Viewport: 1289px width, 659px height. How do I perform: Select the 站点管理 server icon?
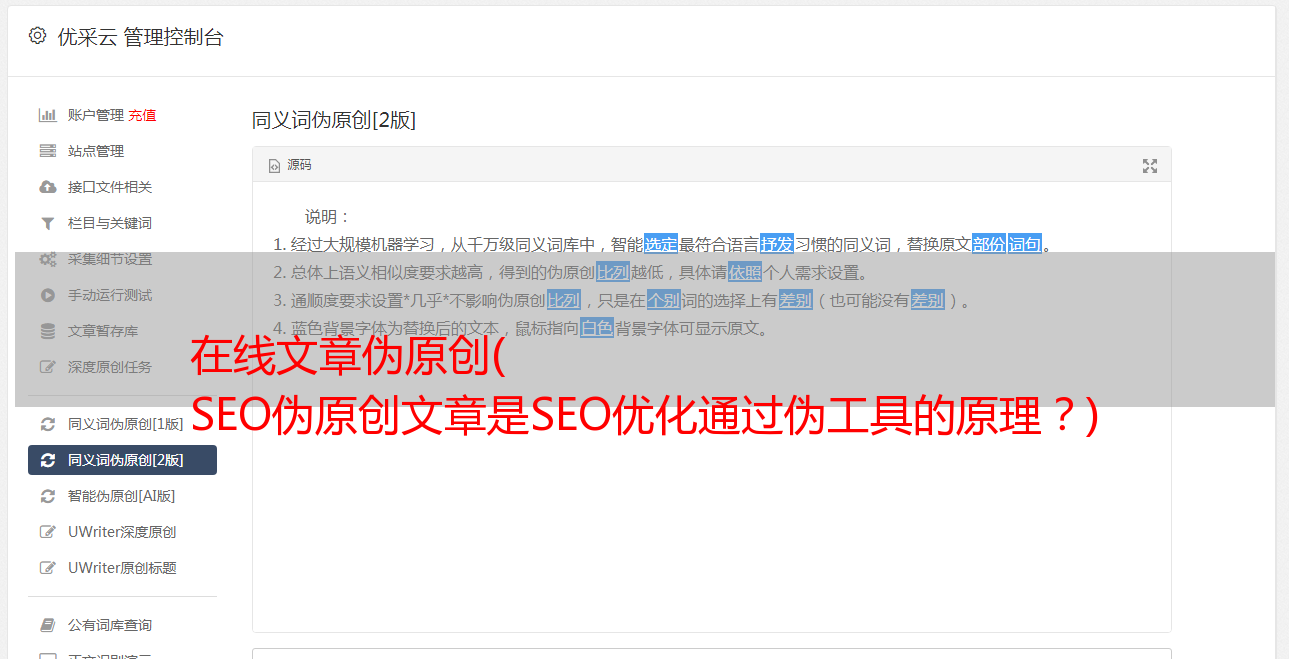47,151
